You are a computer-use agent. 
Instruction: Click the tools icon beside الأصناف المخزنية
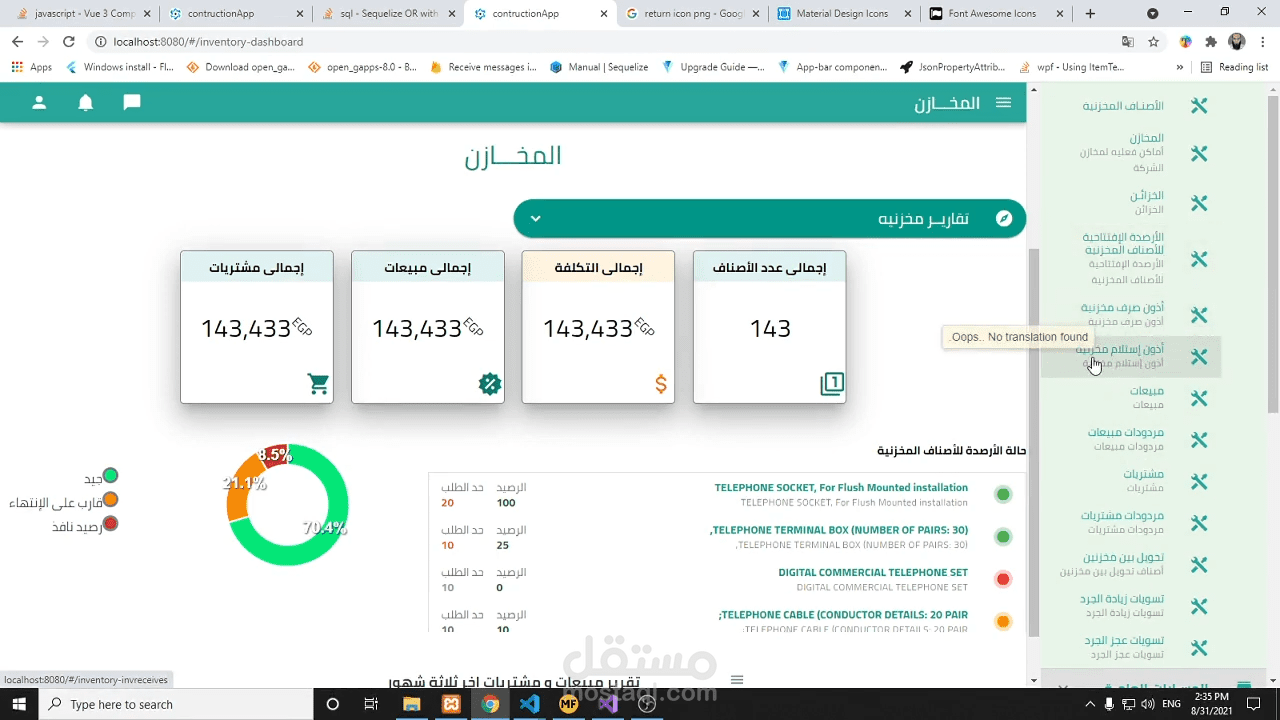click(x=1199, y=106)
